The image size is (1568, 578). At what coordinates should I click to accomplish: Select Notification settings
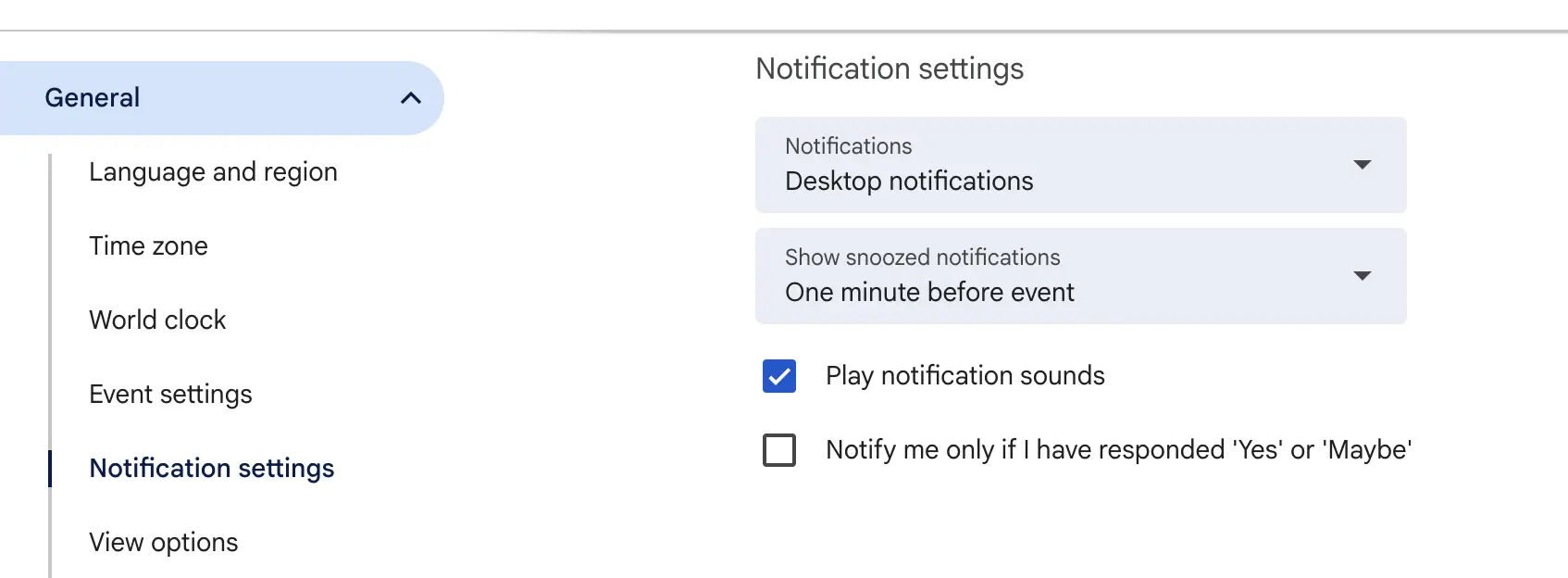click(x=211, y=468)
